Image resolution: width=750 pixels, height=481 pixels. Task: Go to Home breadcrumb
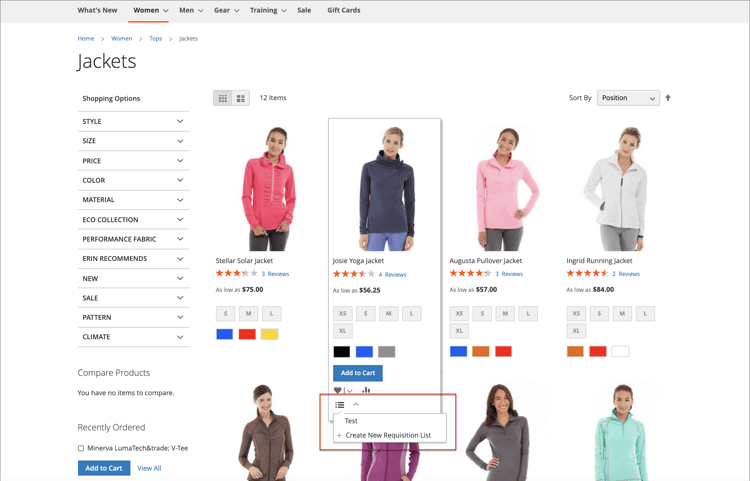point(86,39)
